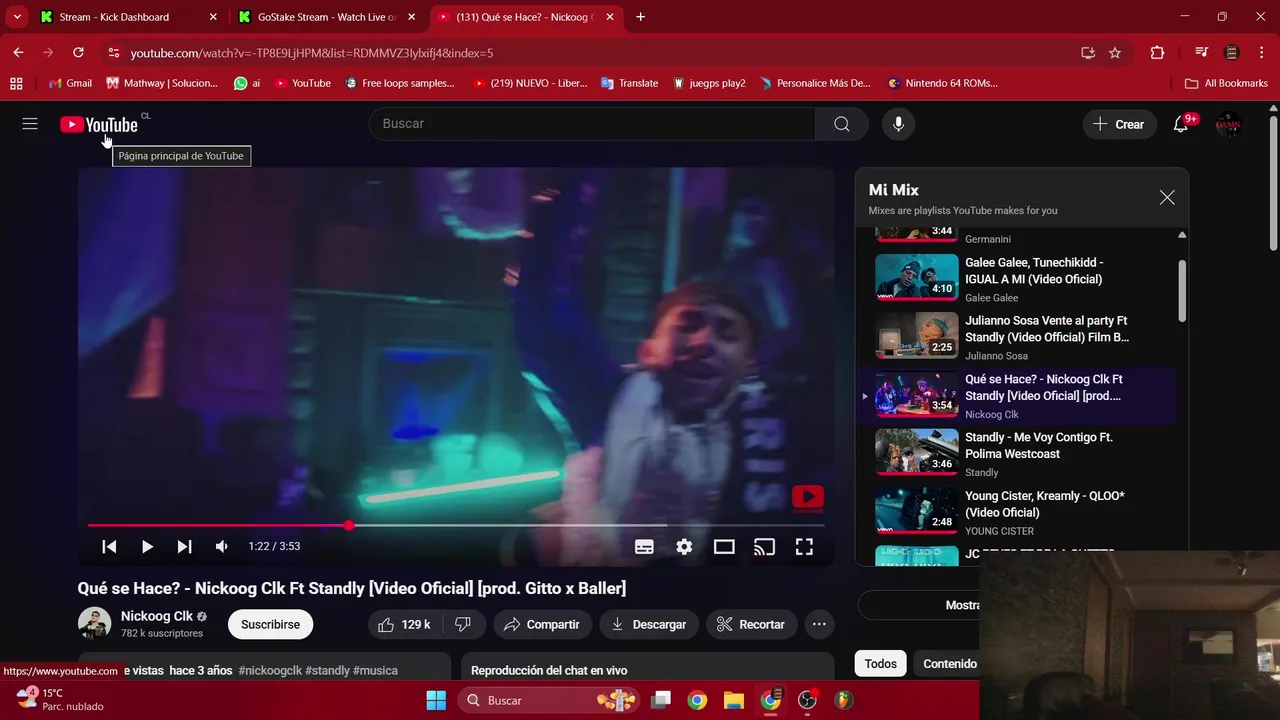Switch to theater mode

724,547
